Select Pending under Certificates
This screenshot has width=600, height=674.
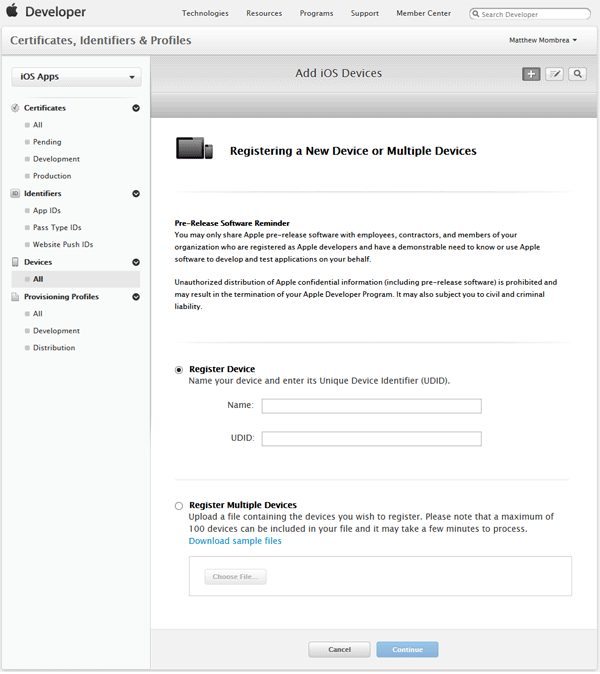click(47, 142)
